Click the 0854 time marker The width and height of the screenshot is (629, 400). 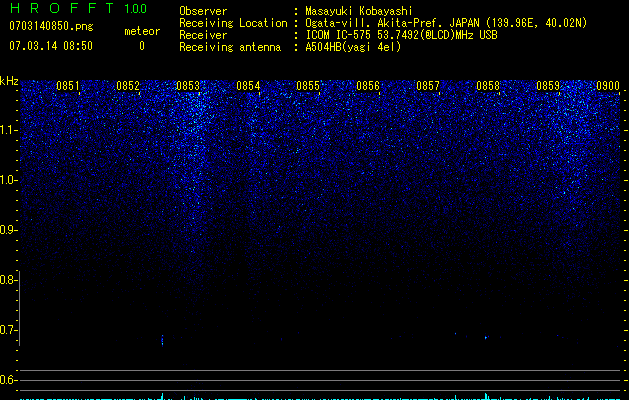tap(248, 86)
